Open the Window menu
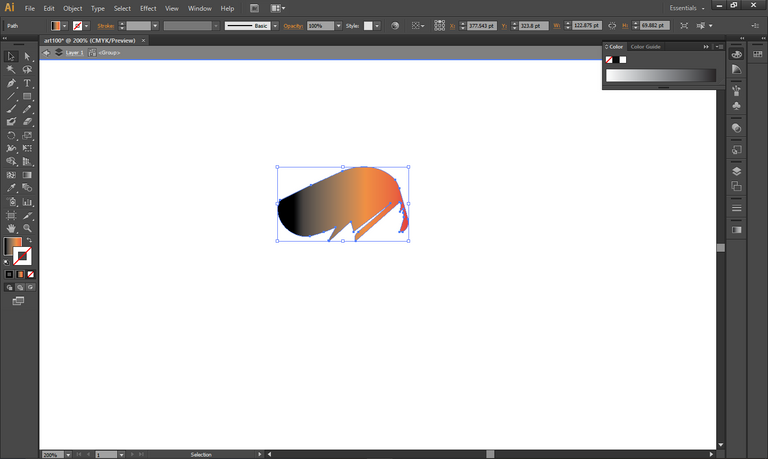 click(x=199, y=8)
